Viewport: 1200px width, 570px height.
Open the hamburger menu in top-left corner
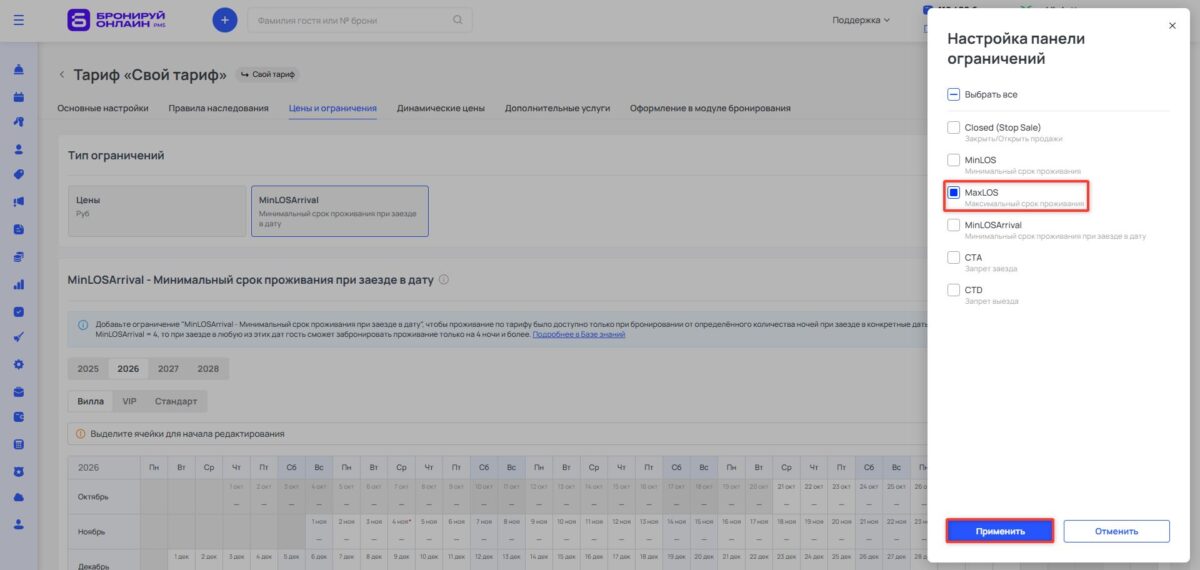[18, 19]
